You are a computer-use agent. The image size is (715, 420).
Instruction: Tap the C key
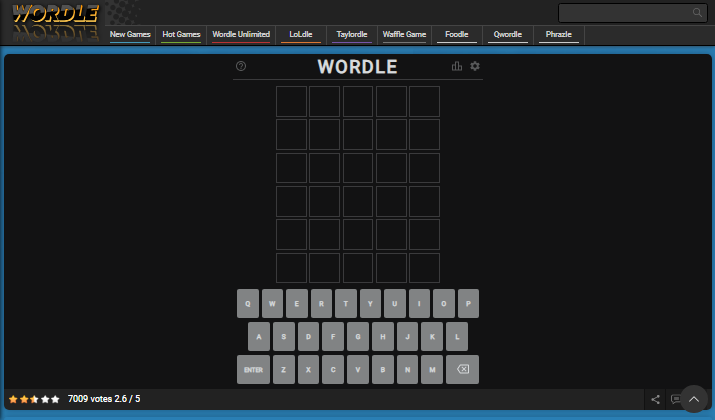[333, 369]
